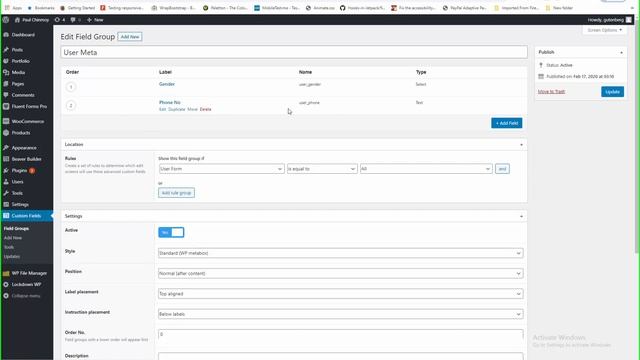The height and width of the screenshot is (360, 640).
Task: Click the Pages icon in sidebar
Action: [x=6, y=84]
